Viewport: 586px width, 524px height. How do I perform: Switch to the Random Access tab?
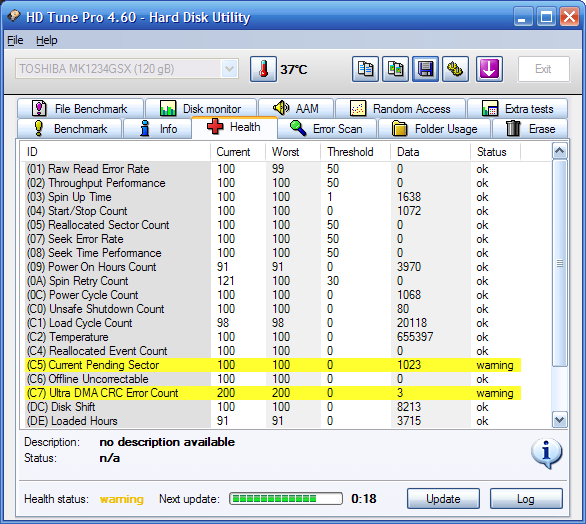(x=400, y=109)
